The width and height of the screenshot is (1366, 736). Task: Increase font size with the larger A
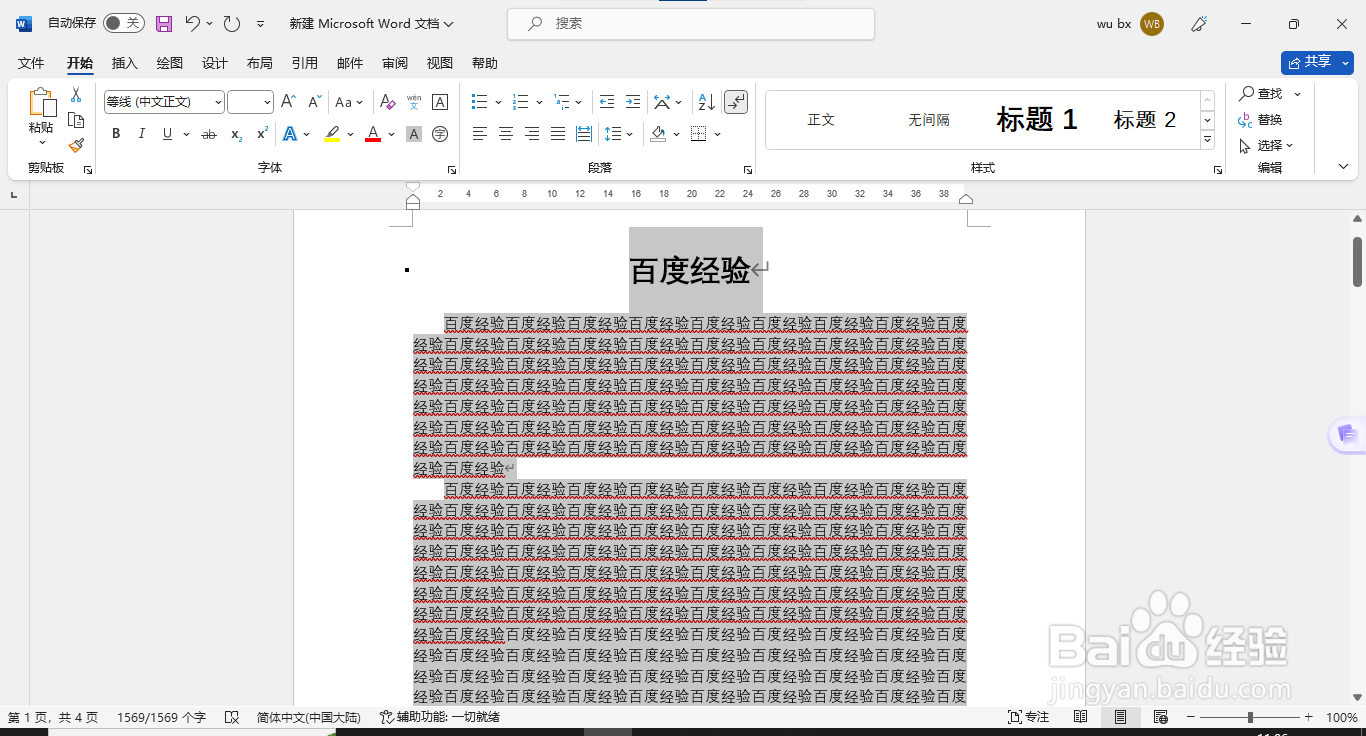[288, 102]
